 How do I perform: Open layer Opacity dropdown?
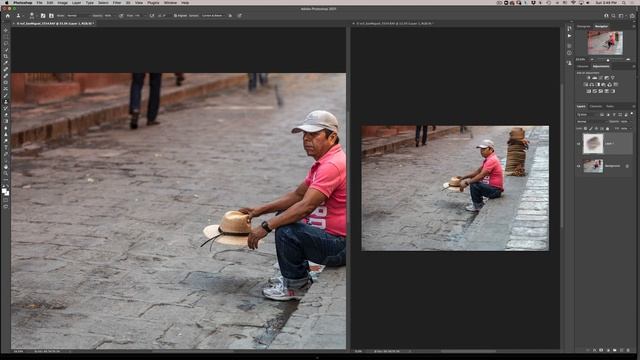[627, 122]
